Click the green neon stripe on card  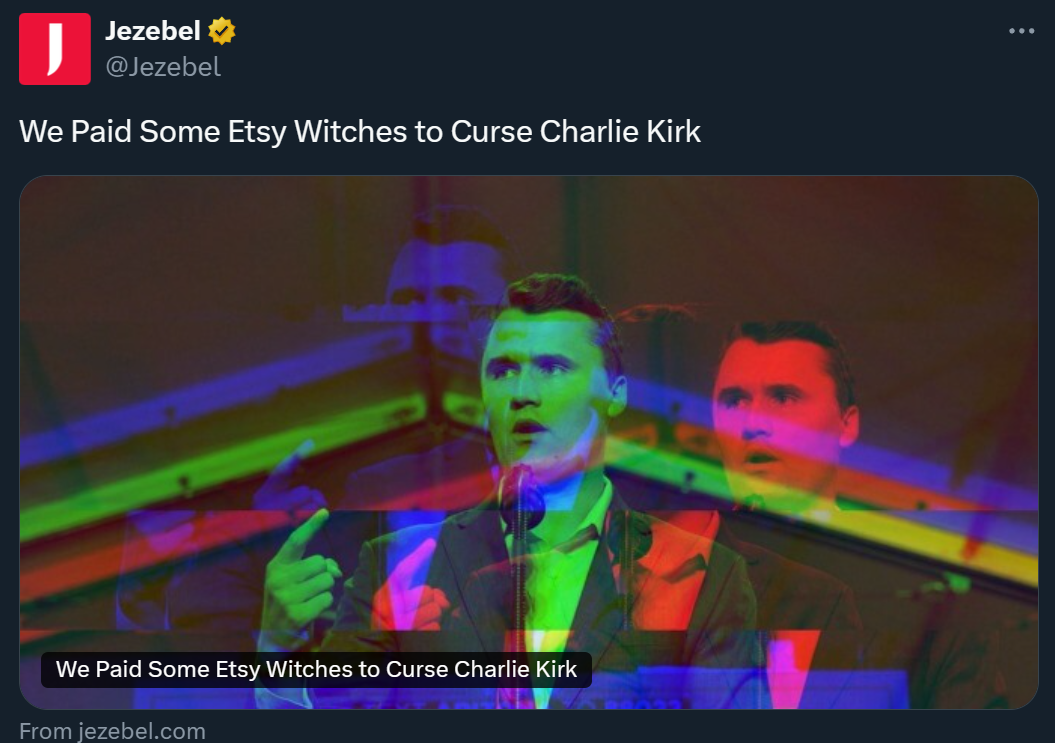coord(222,458)
